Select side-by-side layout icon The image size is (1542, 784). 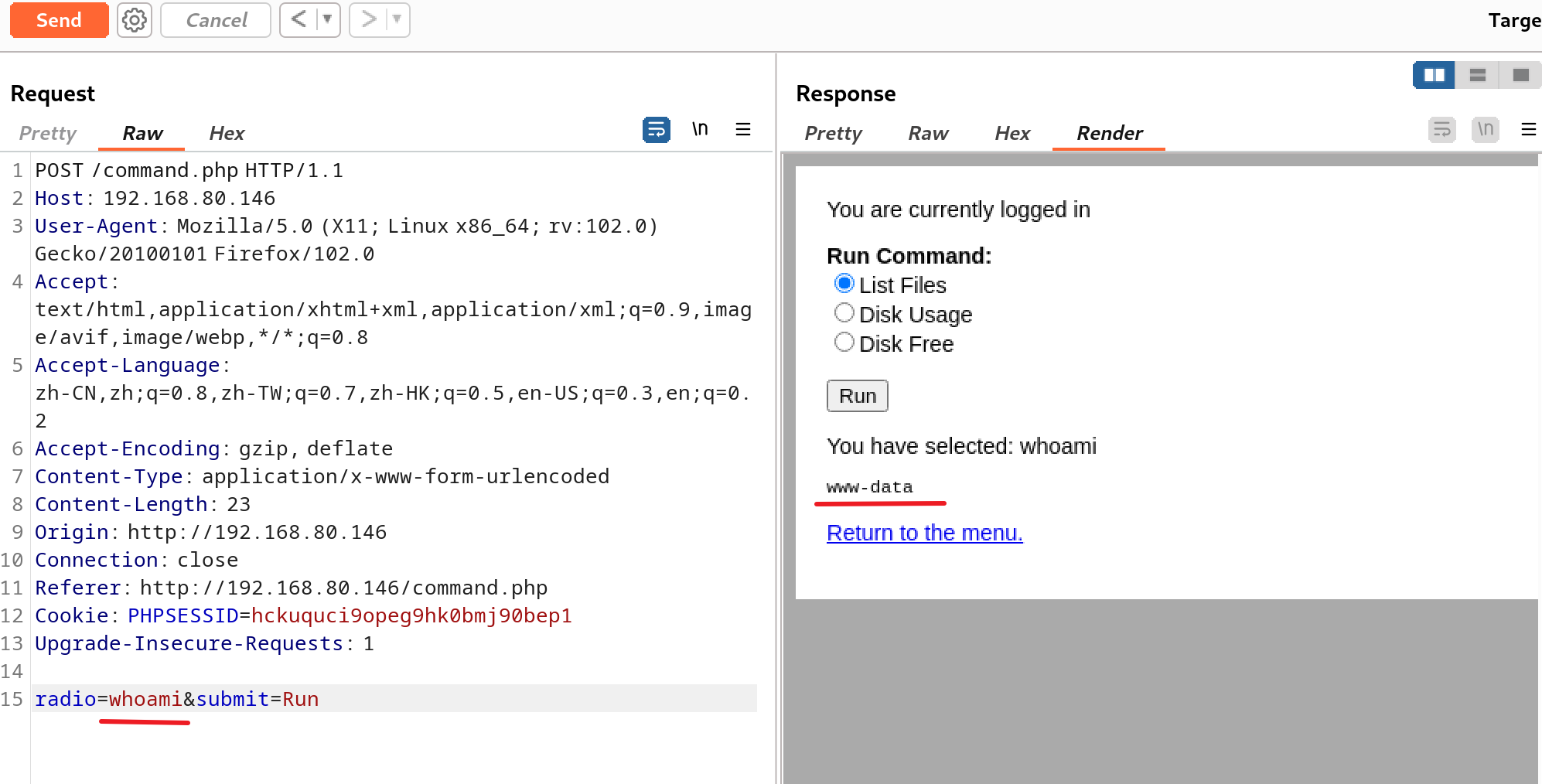click(1435, 75)
